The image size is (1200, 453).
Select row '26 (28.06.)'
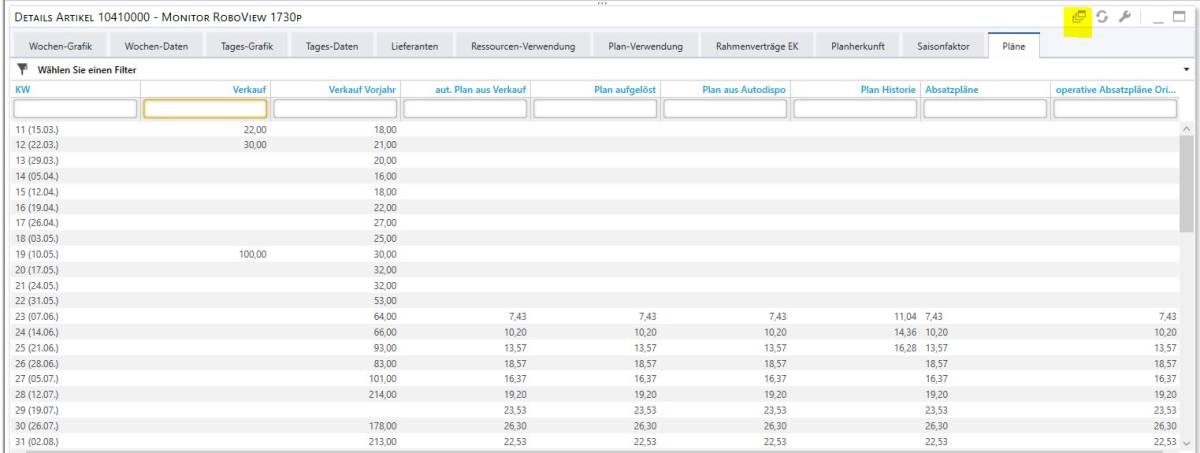(595, 363)
